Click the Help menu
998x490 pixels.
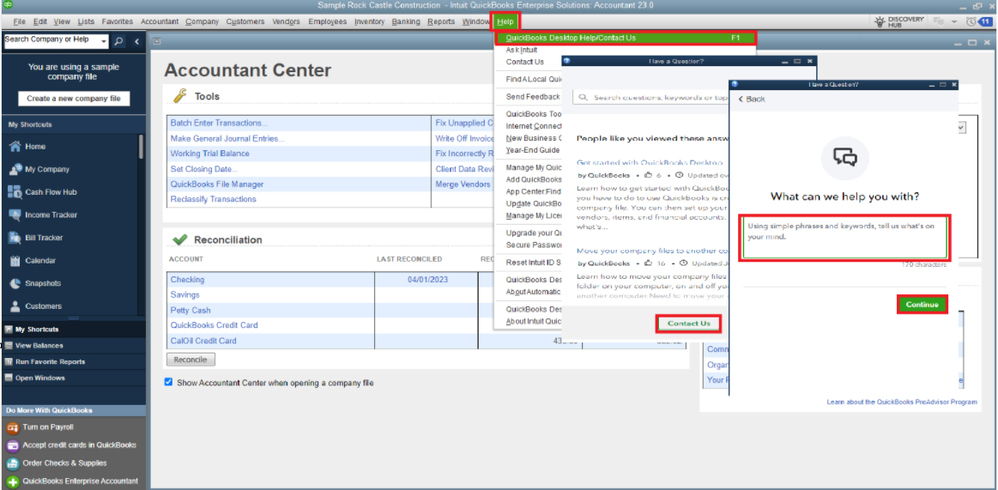coord(505,22)
